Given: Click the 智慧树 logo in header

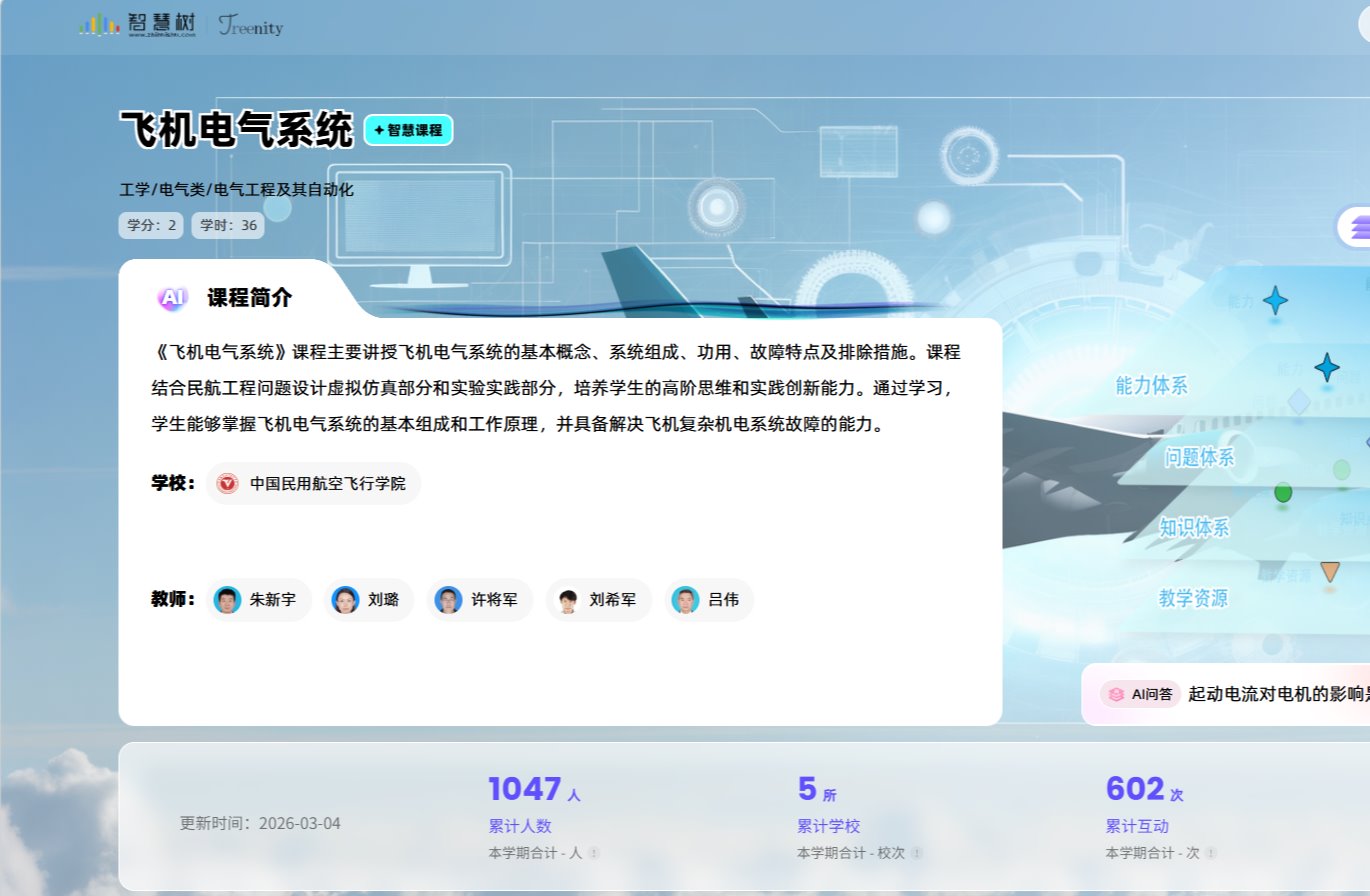Looking at the screenshot, I should click(136, 24).
